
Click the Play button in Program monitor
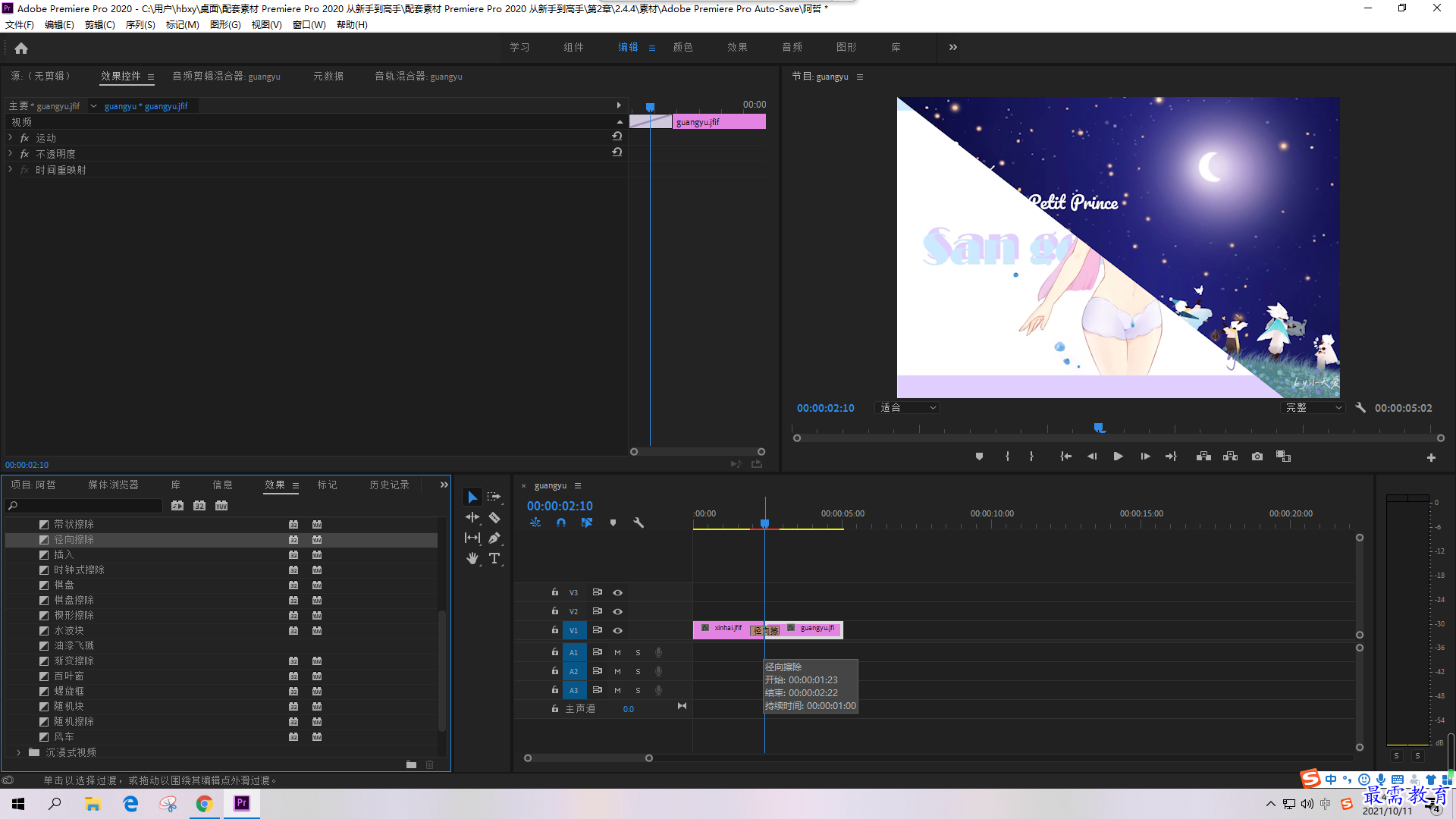[1118, 457]
